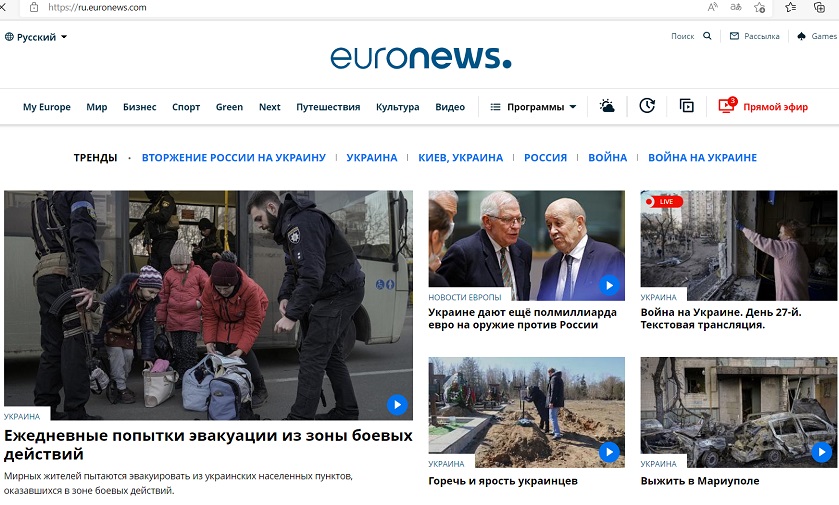The image size is (839, 505).
Task: Play the Mariupol story video
Action: (821, 453)
